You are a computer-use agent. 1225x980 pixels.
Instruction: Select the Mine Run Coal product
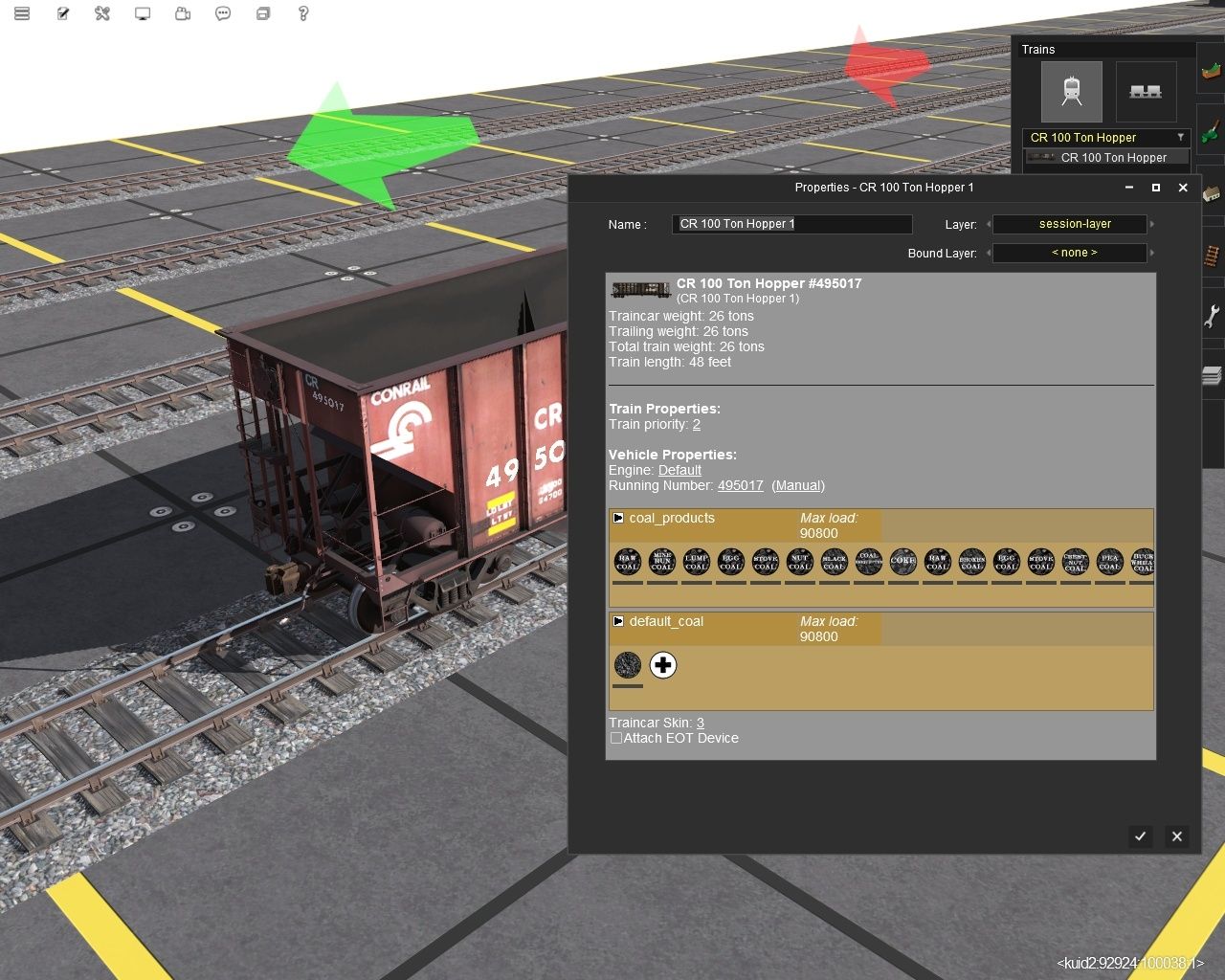[x=662, y=562]
